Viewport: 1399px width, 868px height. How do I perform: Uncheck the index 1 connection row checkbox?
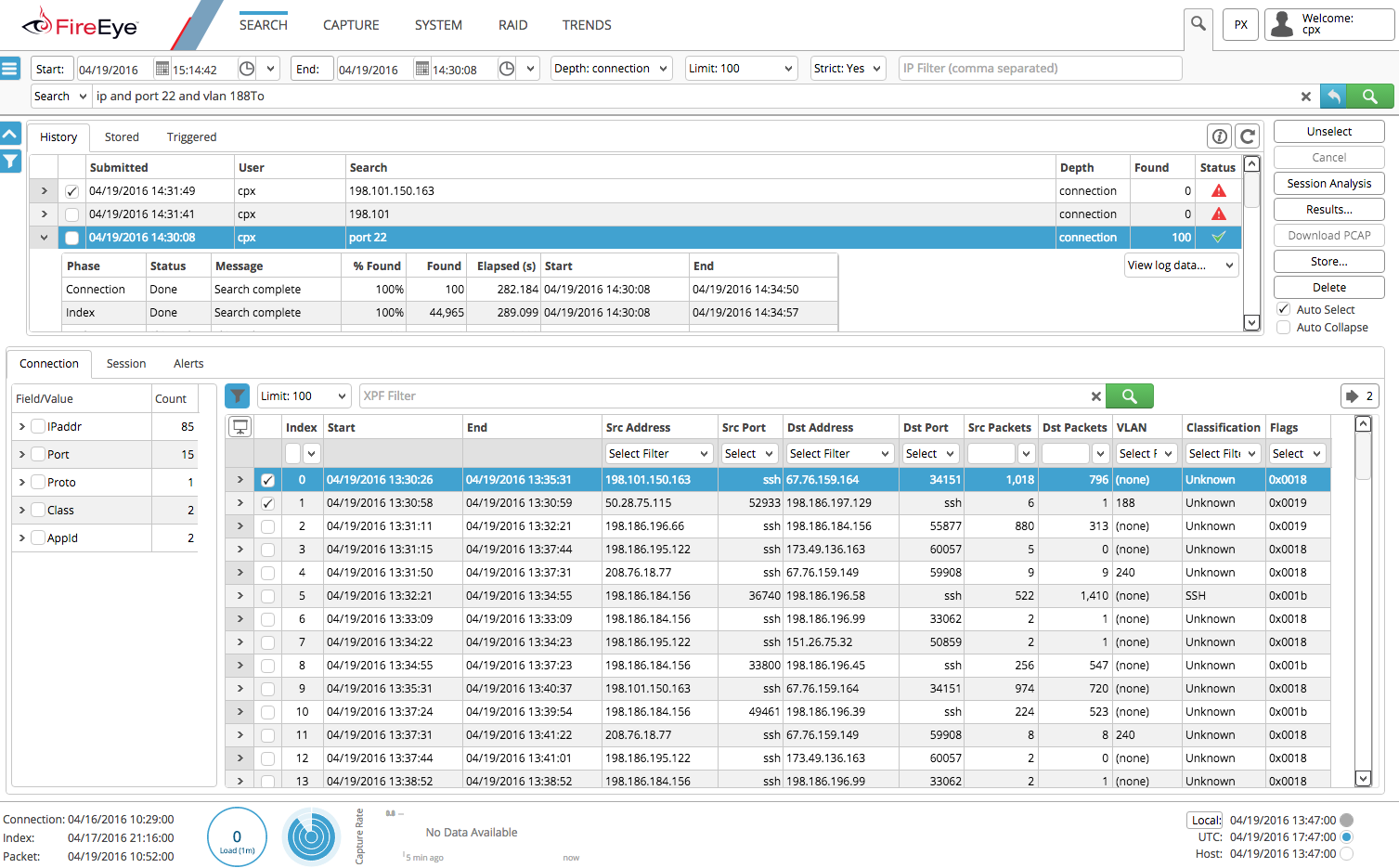tap(267, 503)
